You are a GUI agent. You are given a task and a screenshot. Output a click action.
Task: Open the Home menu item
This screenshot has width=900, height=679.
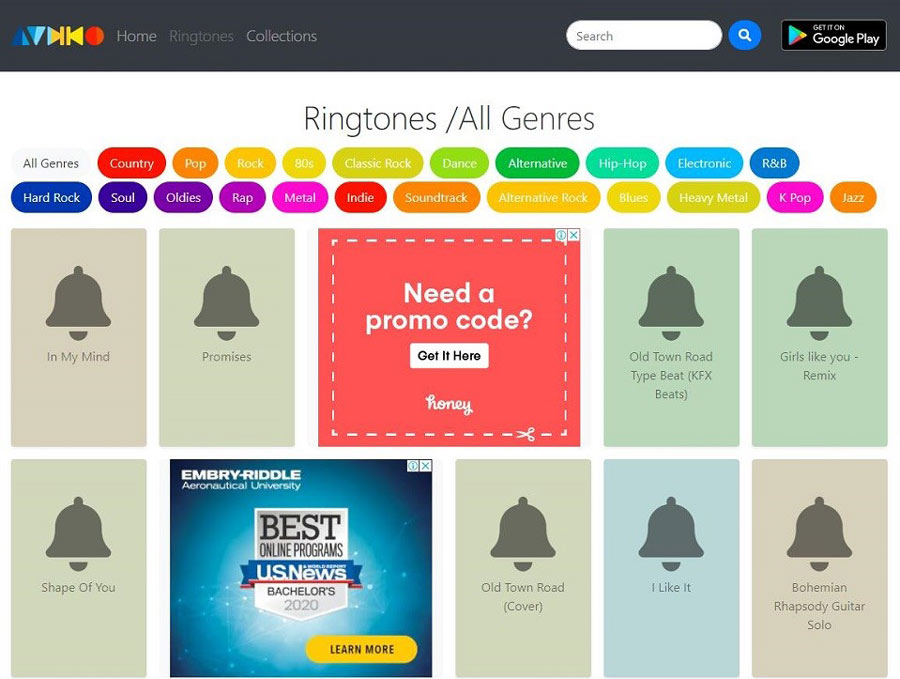tap(137, 36)
